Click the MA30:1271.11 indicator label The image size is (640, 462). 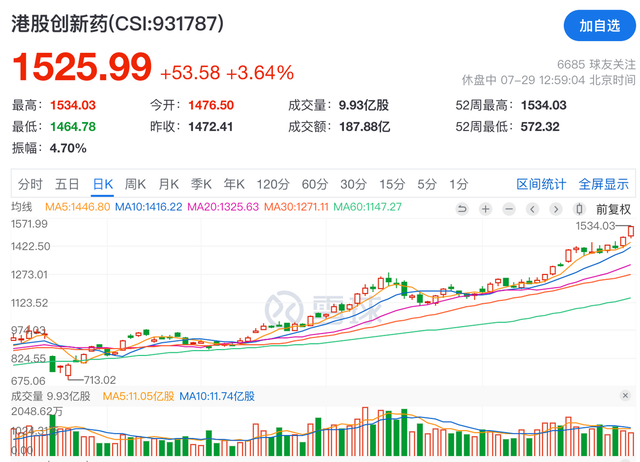pyautogui.click(x=296, y=207)
